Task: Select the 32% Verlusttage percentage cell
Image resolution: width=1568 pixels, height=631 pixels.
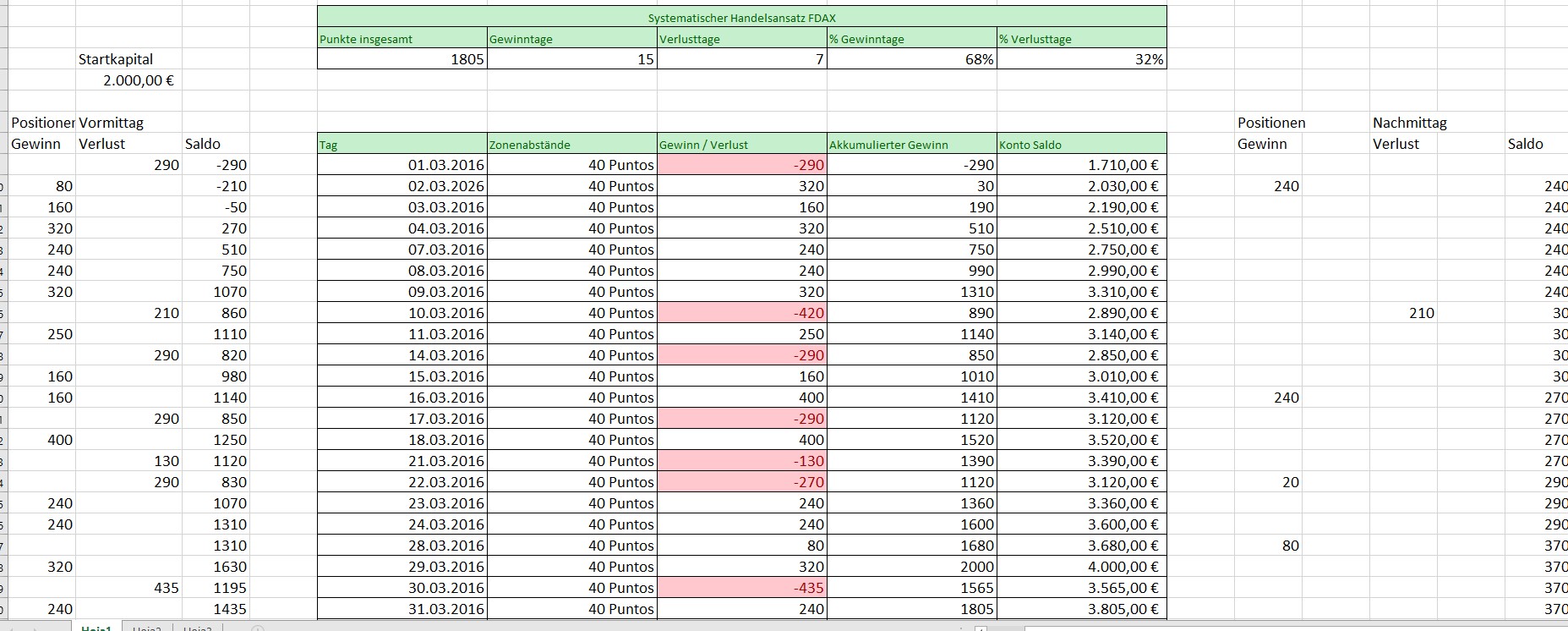Action: pyautogui.click(x=1081, y=59)
